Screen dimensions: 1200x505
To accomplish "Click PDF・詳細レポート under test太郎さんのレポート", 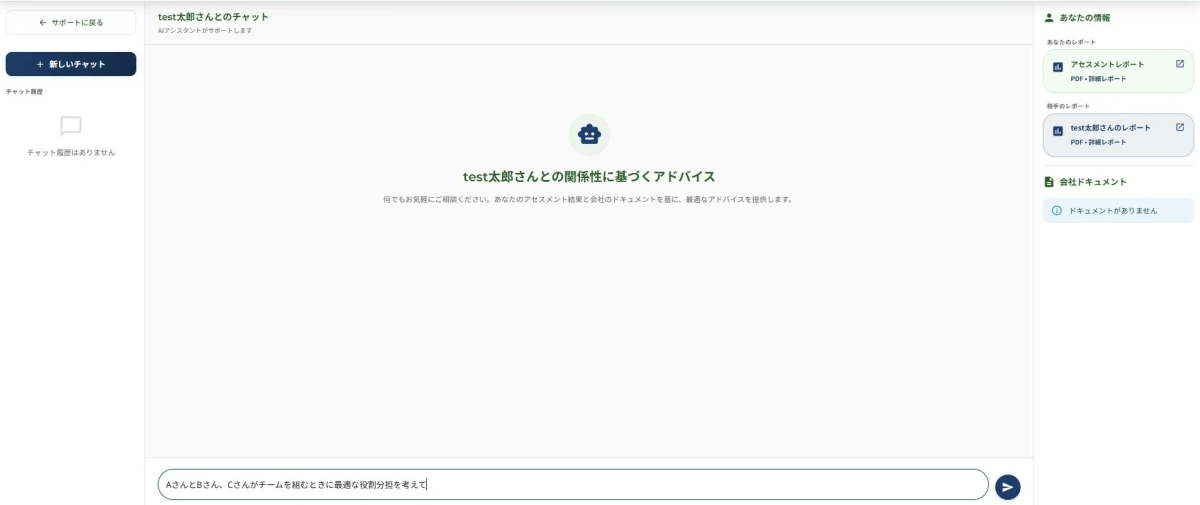I will click(x=1098, y=142).
